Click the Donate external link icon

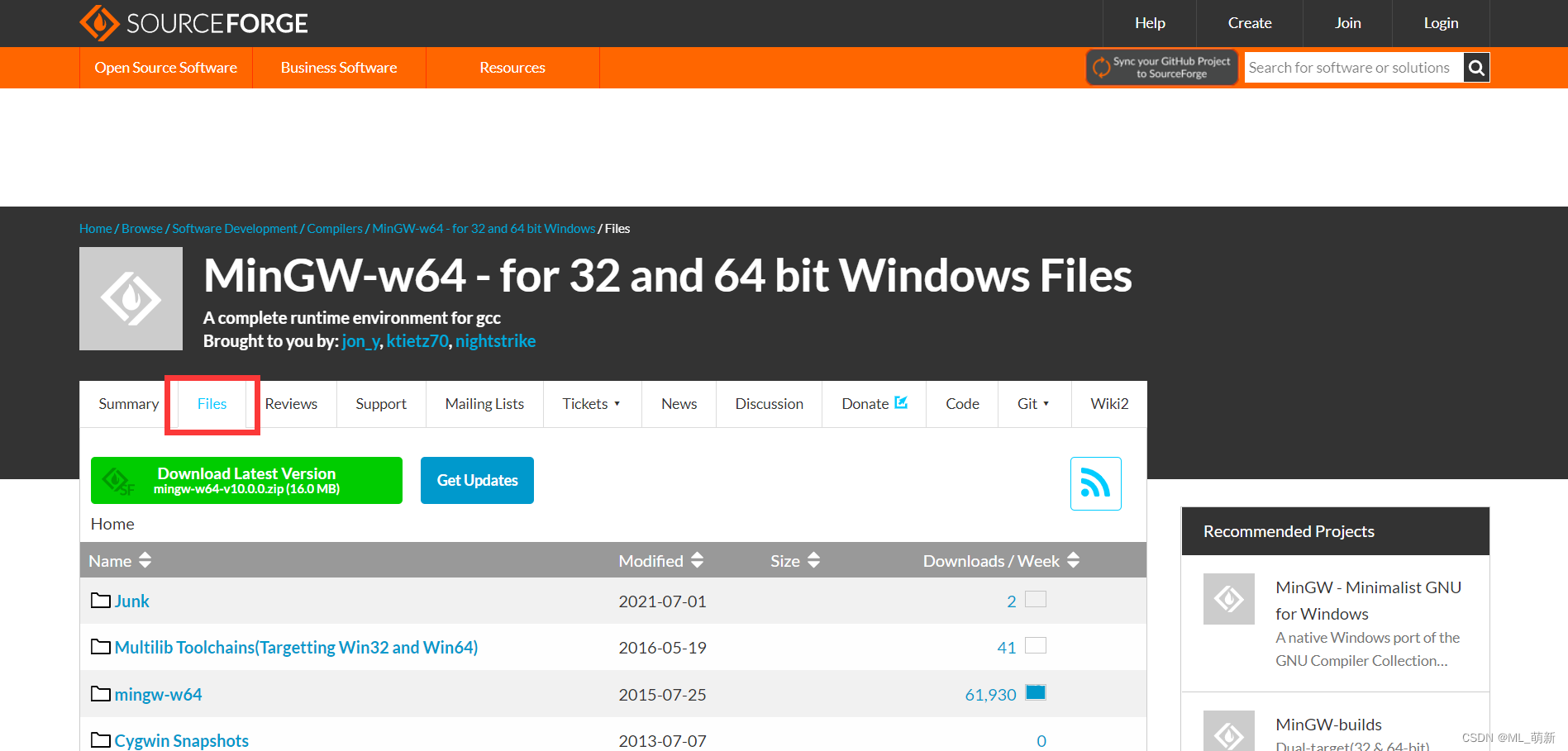click(x=901, y=402)
